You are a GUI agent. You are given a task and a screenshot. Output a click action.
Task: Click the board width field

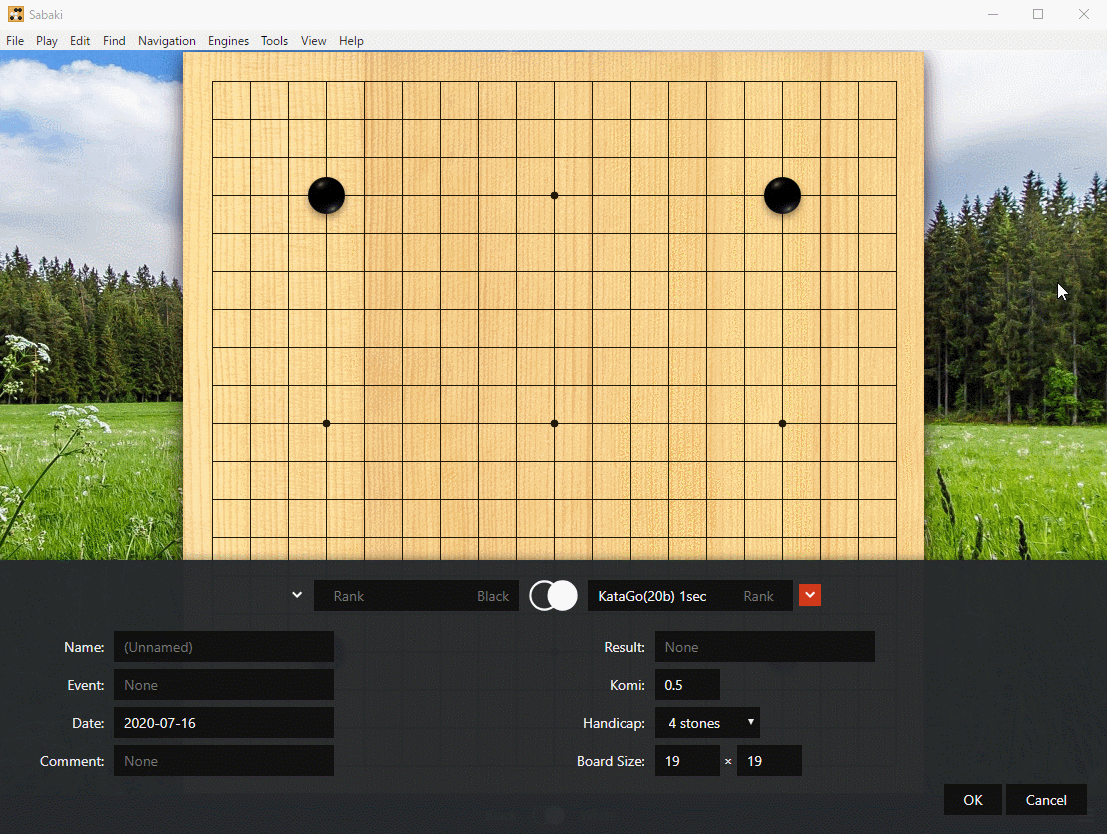[x=687, y=761]
